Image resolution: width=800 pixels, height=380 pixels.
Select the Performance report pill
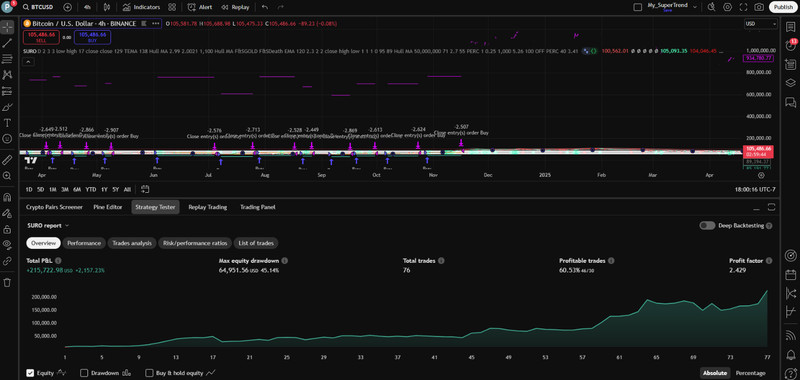click(84, 243)
